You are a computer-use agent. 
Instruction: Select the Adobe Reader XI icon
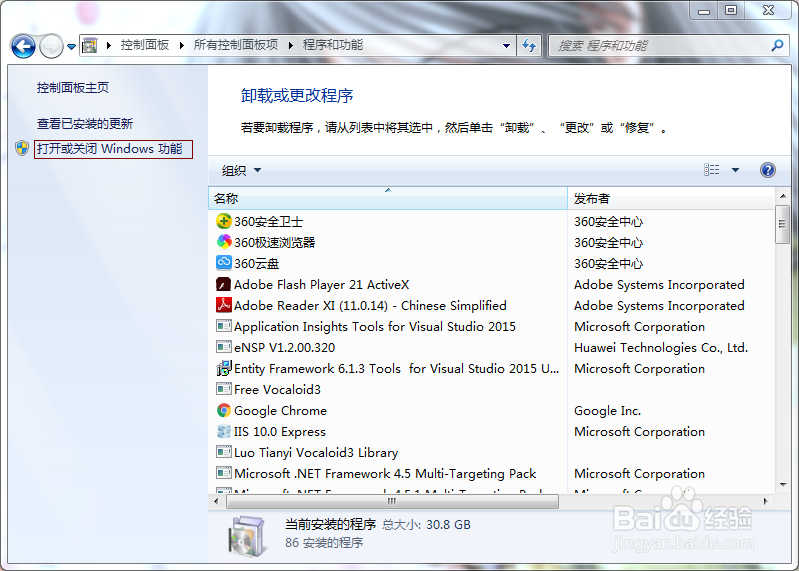tap(224, 305)
